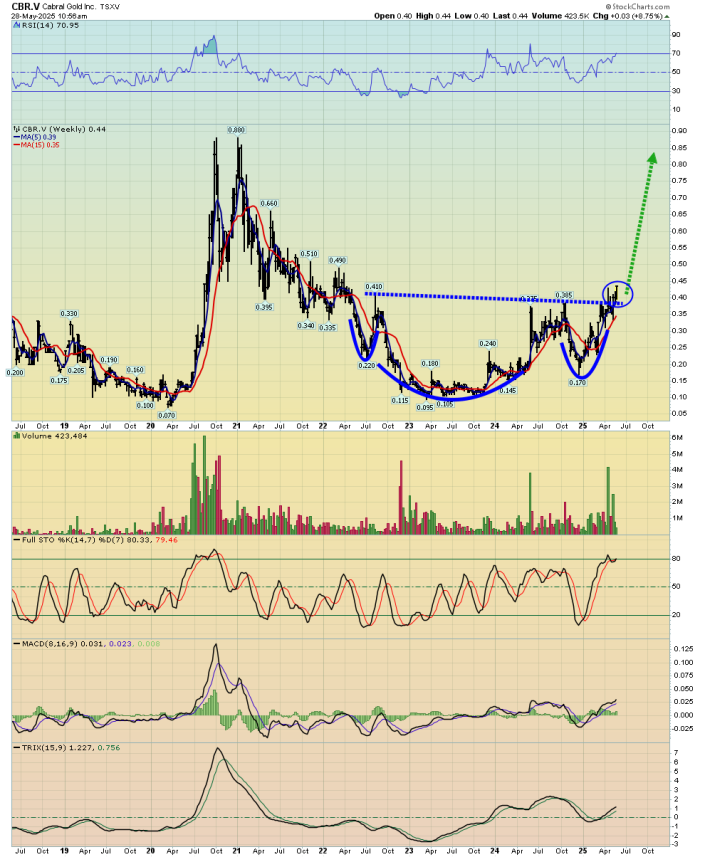
Task: Click the 0.205 price label
Action: coord(76,370)
